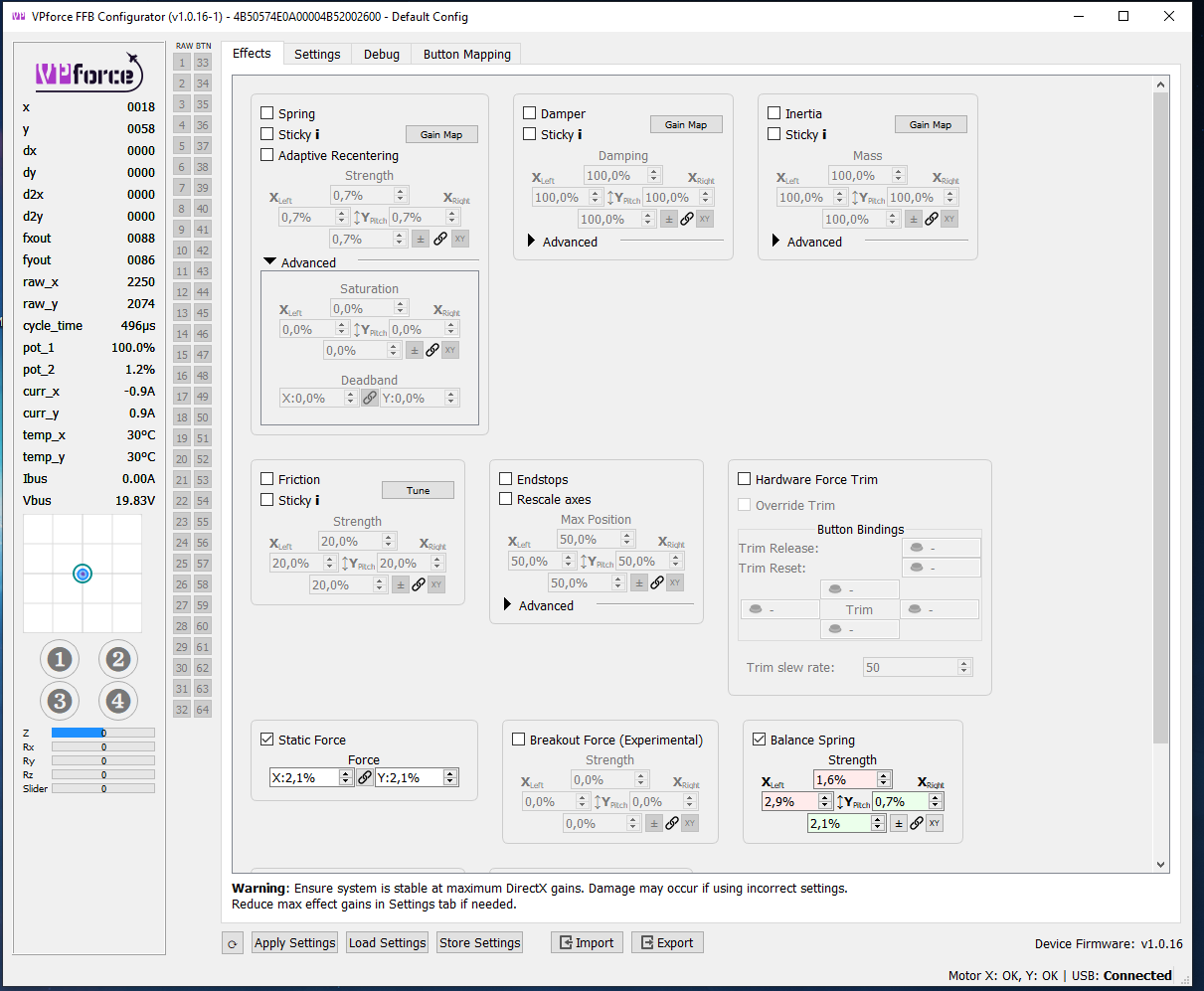The height and width of the screenshot is (991, 1204).
Task: Click the refresh icon beside Apply Settings
Action: point(233,943)
